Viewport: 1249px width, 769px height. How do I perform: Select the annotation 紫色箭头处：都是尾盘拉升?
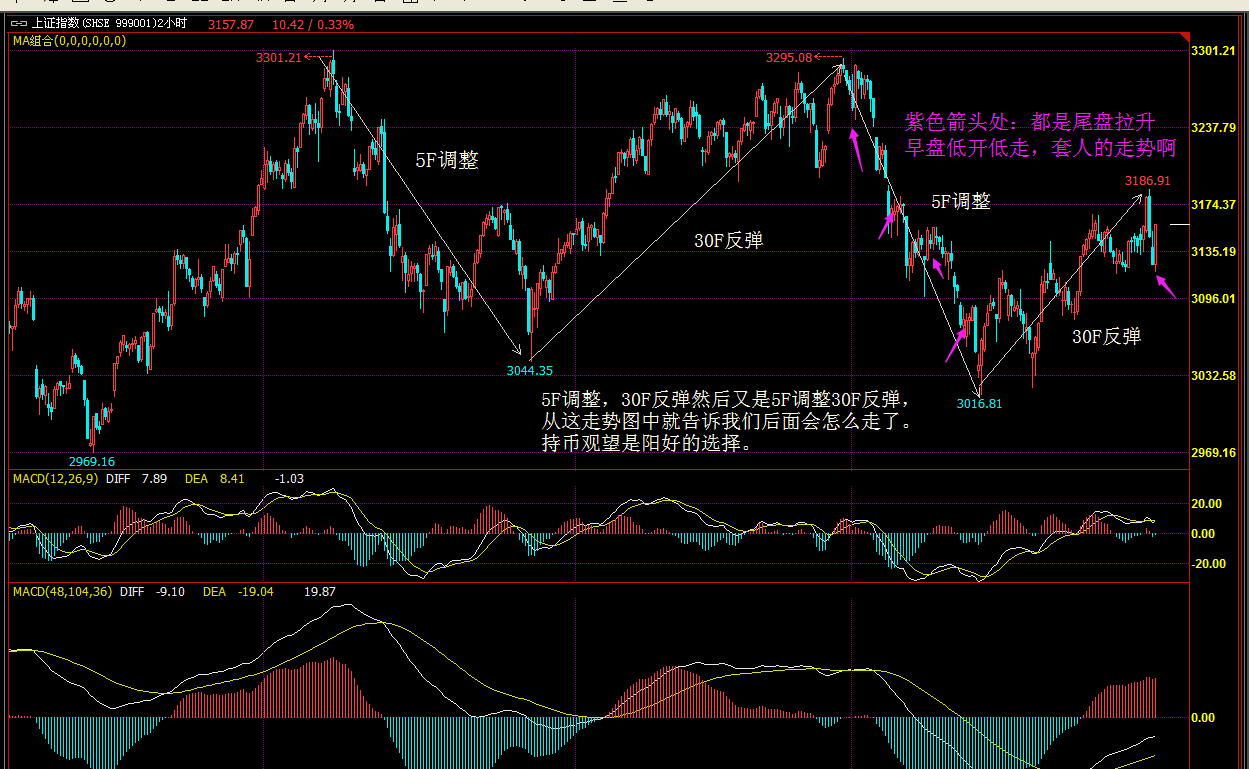pyautogui.click(x=1030, y=122)
